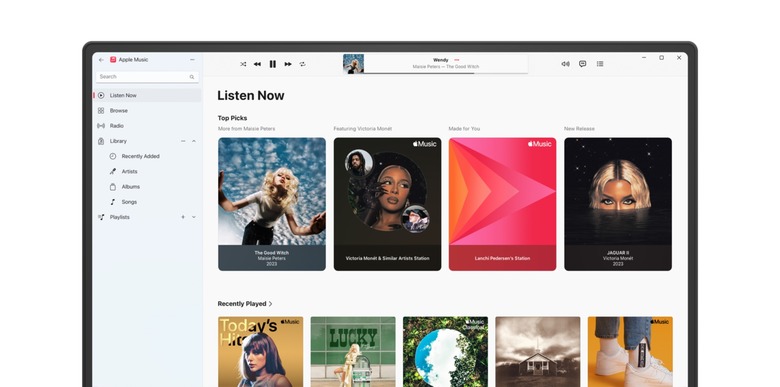
Task: Open the LUCKY album cover
Action: coord(353,352)
